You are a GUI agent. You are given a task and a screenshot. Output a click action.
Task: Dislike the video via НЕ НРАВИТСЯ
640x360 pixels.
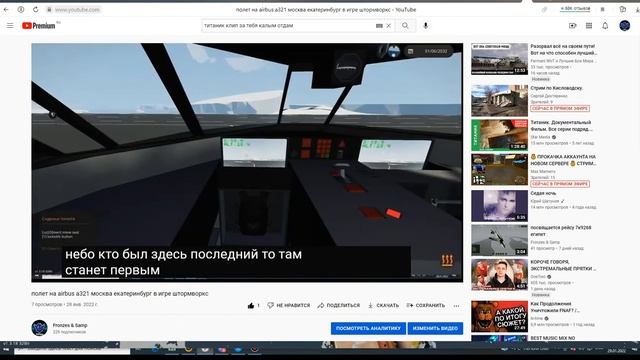pyautogui.click(x=288, y=305)
